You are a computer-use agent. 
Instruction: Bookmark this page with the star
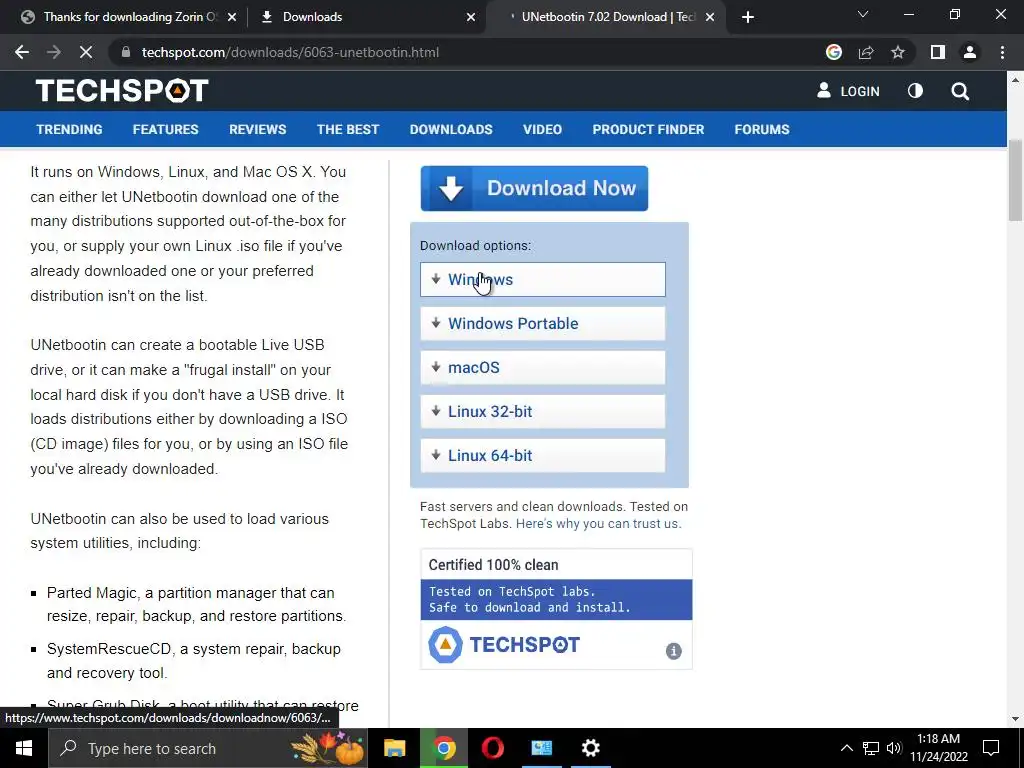pos(898,52)
